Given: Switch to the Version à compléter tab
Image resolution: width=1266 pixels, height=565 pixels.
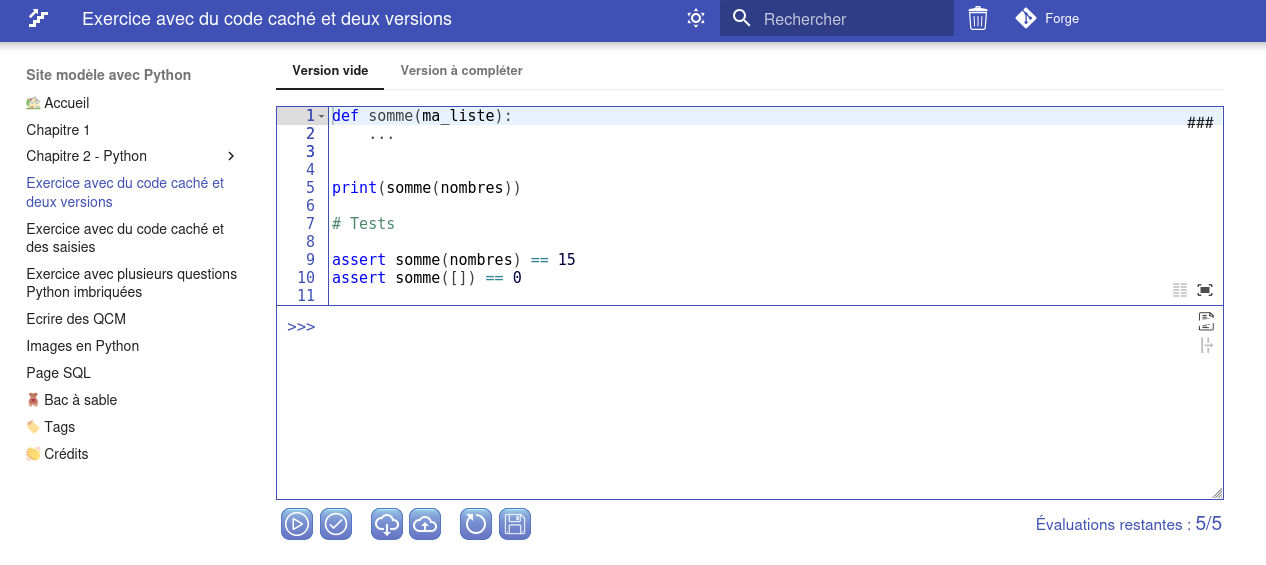Looking at the screenshot, I should [x=462, y=71].
